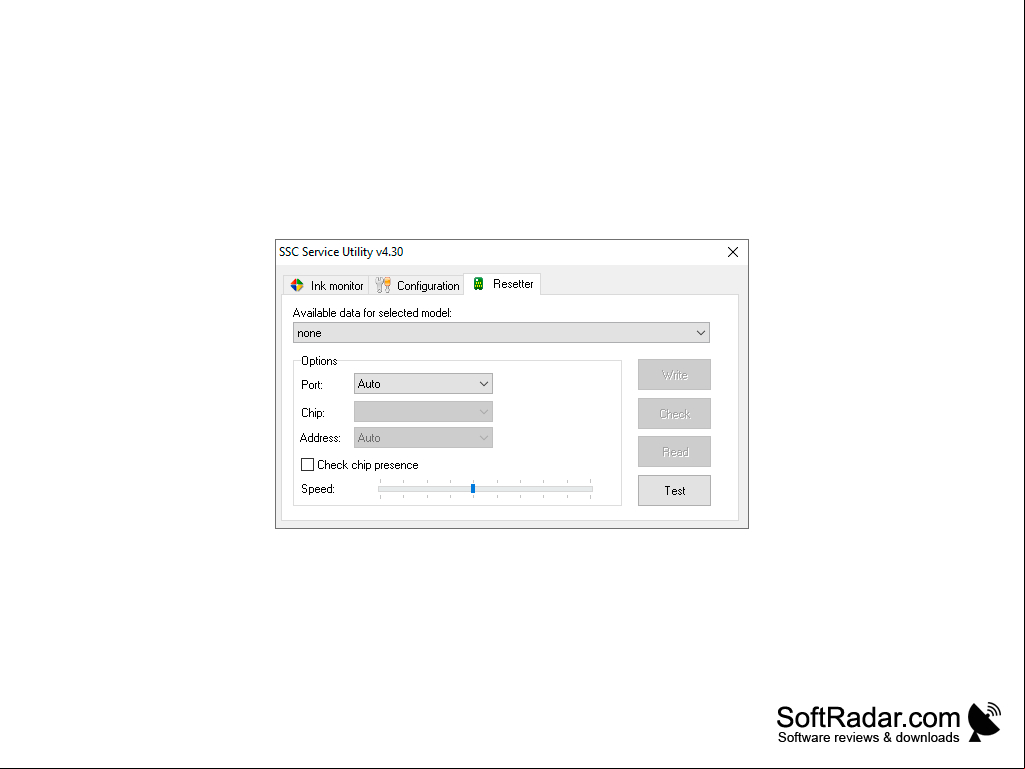Click the Read button
Screen dimensions: 1025x769
pyautogui.click(x=675, y=452)
